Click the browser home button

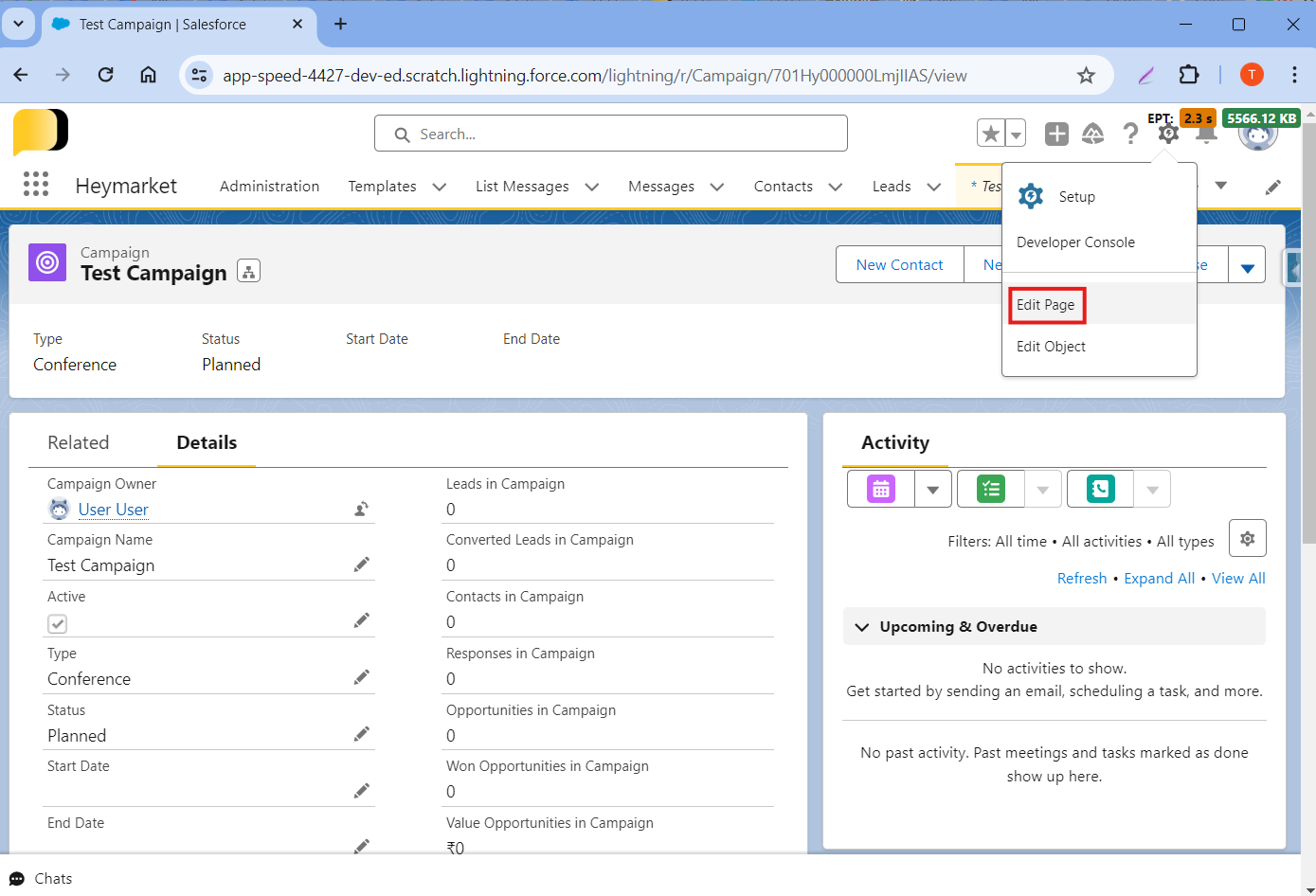[148, 75]
